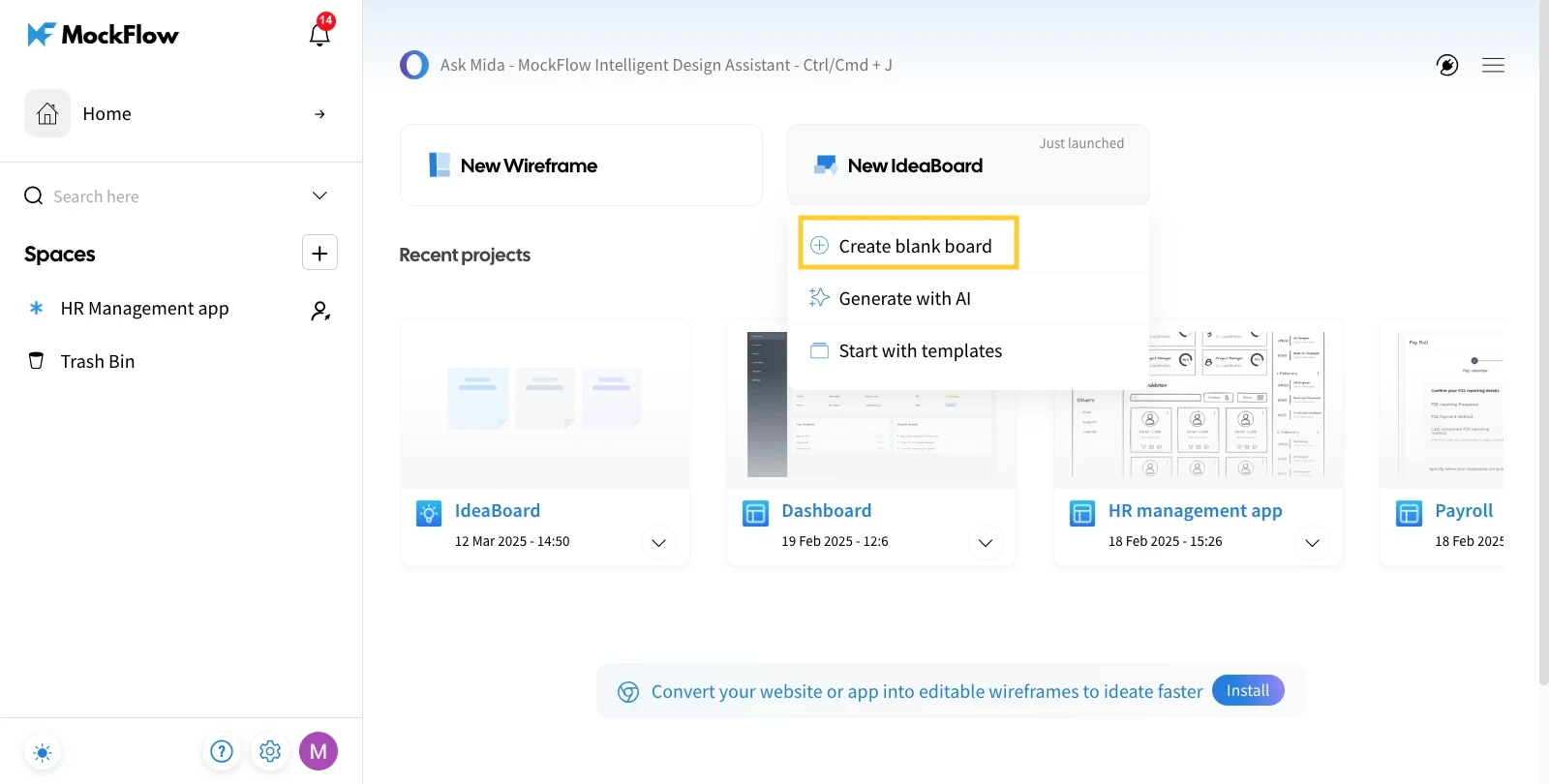This screenshot has width=1549, height=784.
Task: Click the HR management app title
Action: (1196, 510)
